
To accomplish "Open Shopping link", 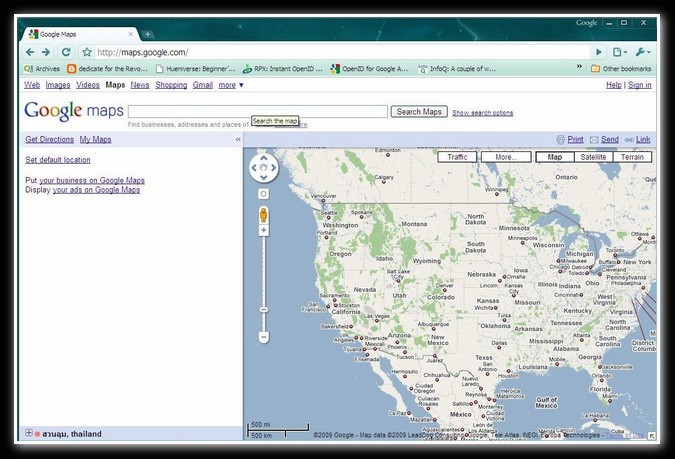I will pyautogui.click(x=171, y=85).
